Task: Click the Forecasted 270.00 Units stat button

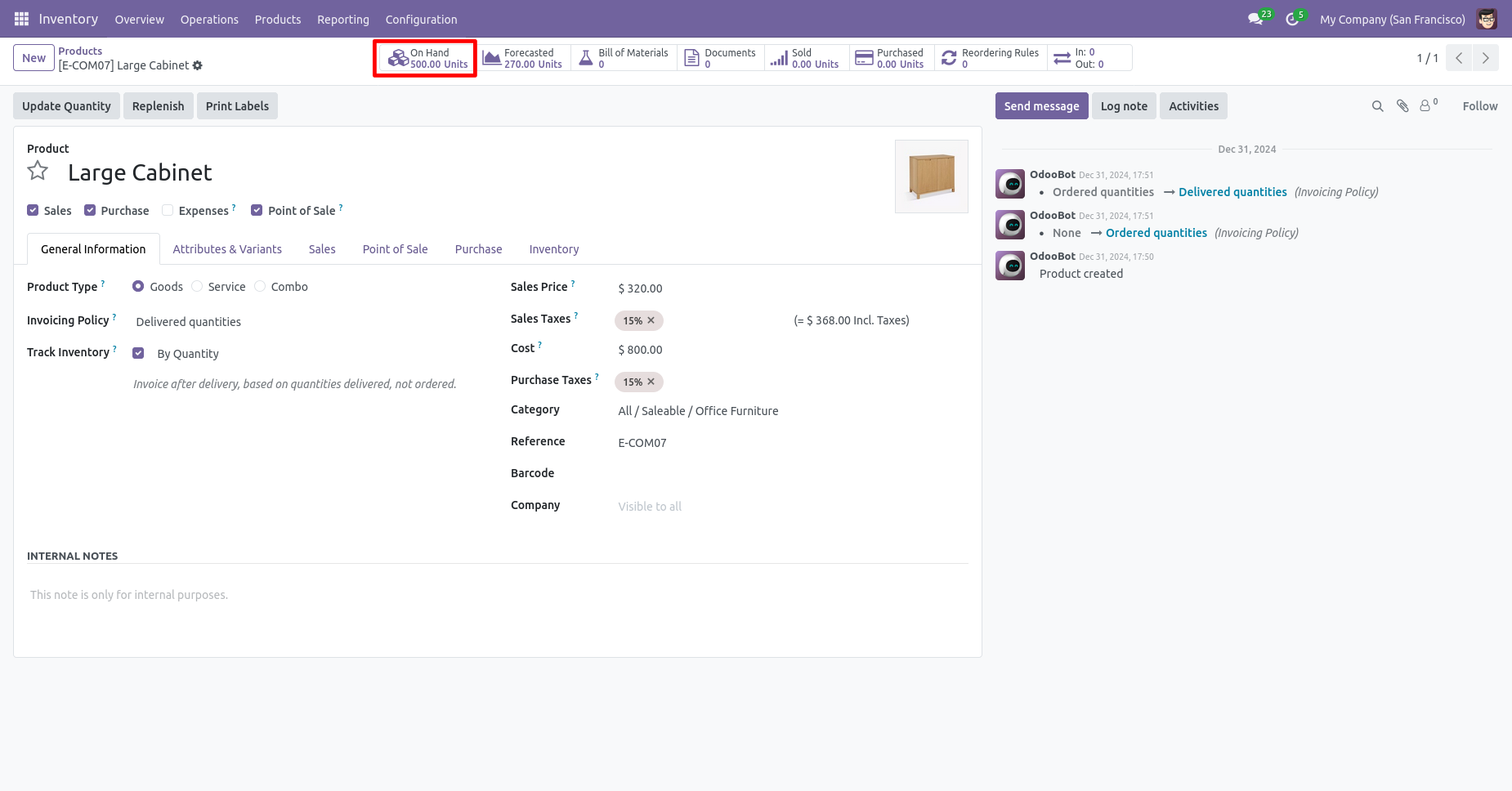Action: [523, 58]
